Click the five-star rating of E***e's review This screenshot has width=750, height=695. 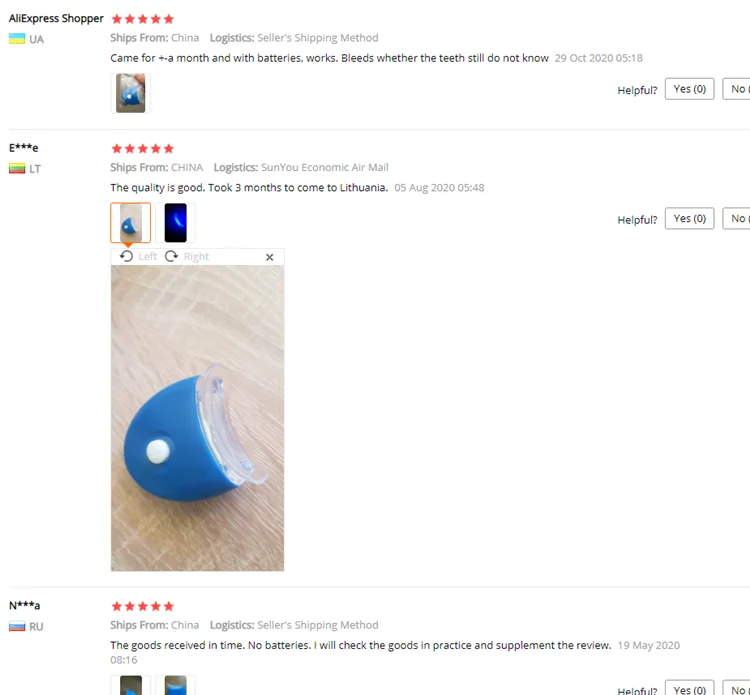click(x=143, y=149)
